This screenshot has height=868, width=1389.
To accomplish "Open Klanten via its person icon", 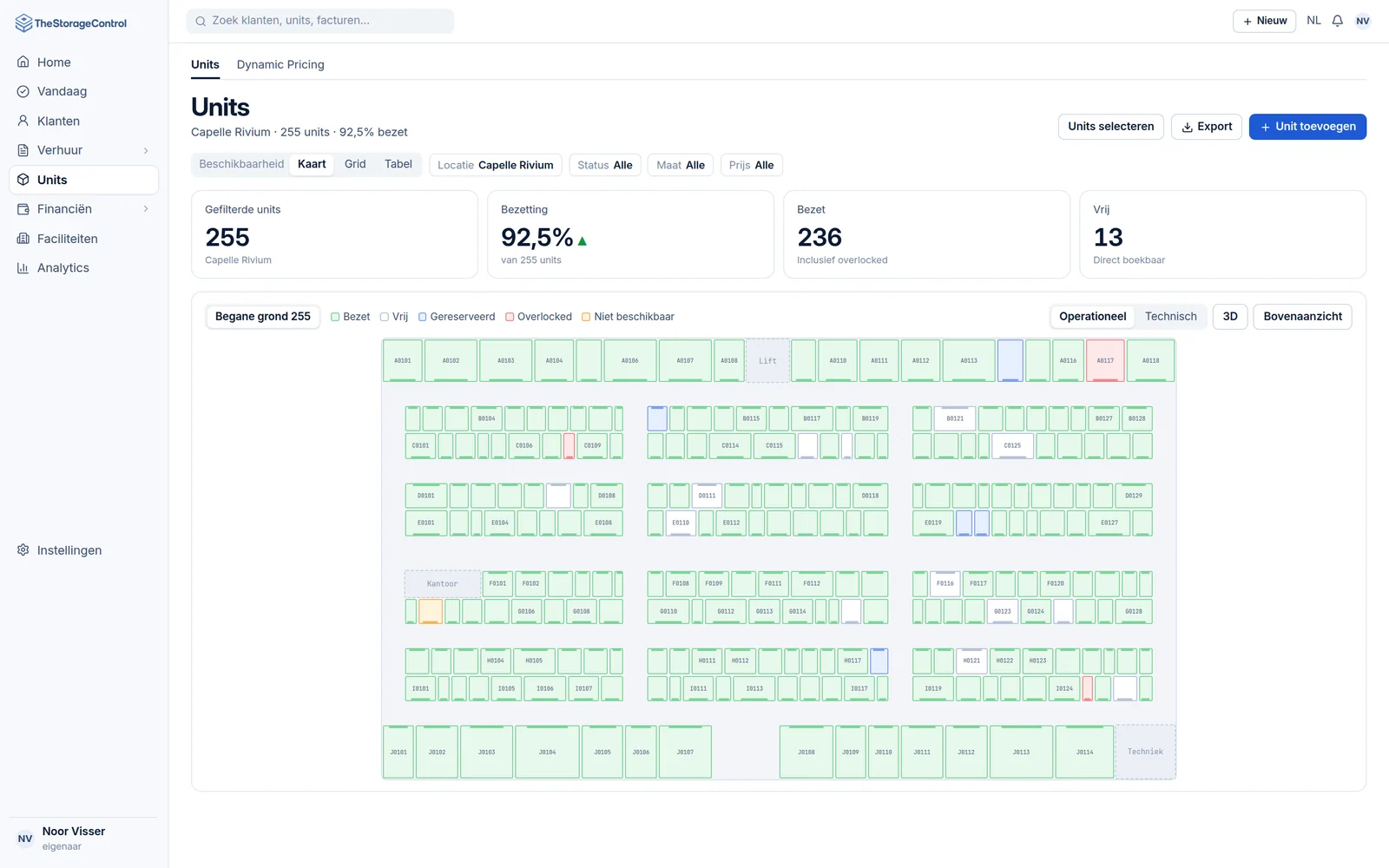I will point(23,121).
